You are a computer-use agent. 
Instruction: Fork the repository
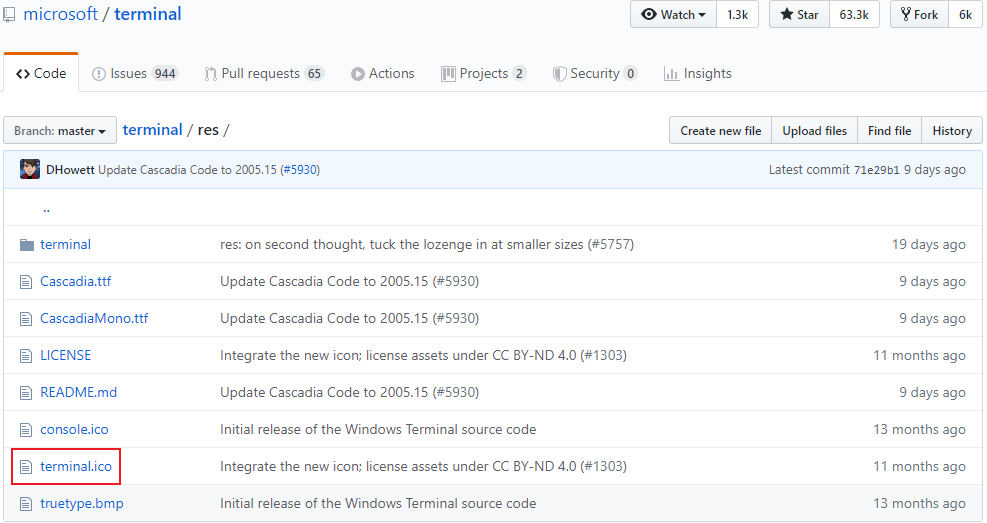pyautogui.click(x=920, y=14)
